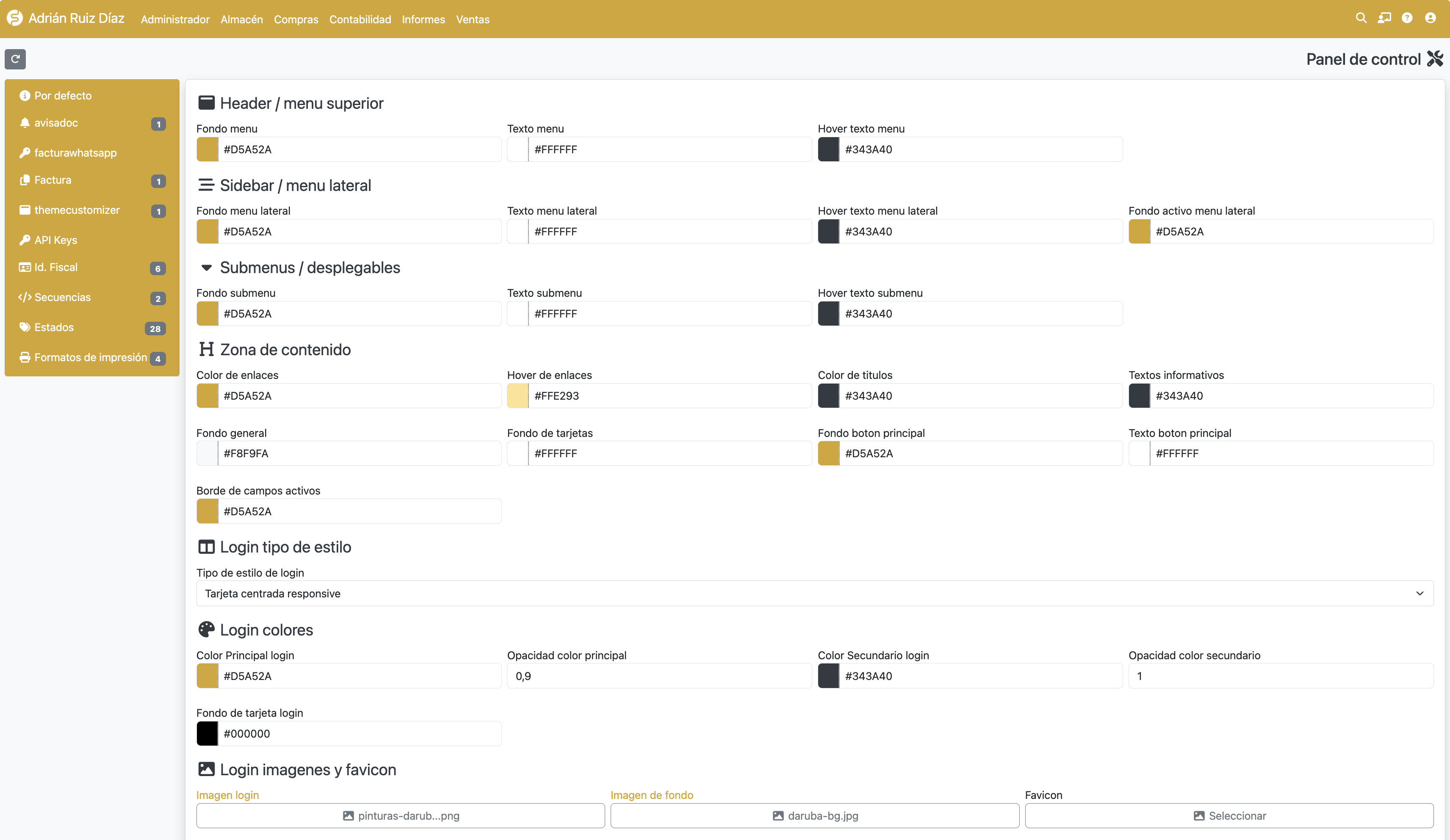1450x840 pixels.
Task: Select the Por defecto sidebar tab
Action: pyautogui.click(x=92, y=96)
